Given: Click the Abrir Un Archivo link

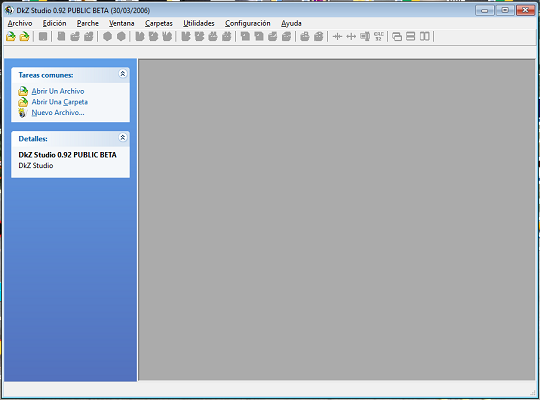Looking at the screenshot, I should [58, 91].
